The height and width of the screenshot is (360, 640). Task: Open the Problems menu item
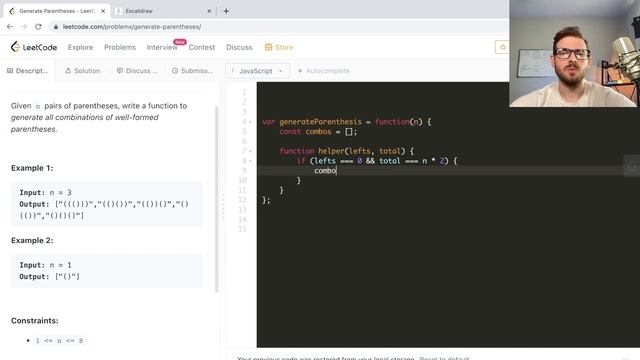click(120, 47)
